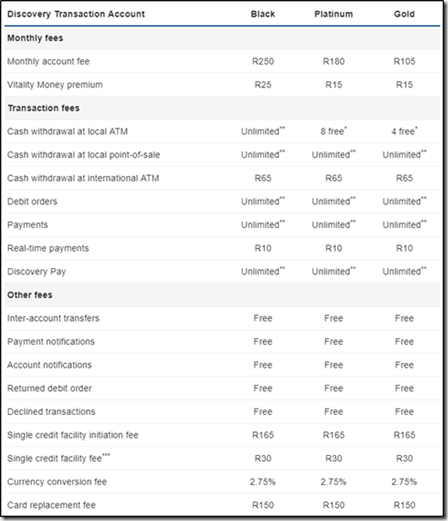Select Gold 4 free ATM withdrawals cell
The width and height of the screenshot is (448, 521).
[x=404, y=131]
